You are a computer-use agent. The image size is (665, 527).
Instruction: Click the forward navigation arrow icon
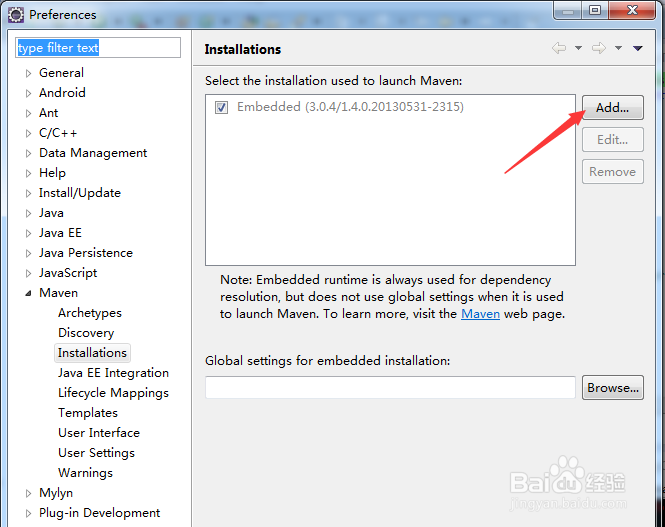(598, 48)
